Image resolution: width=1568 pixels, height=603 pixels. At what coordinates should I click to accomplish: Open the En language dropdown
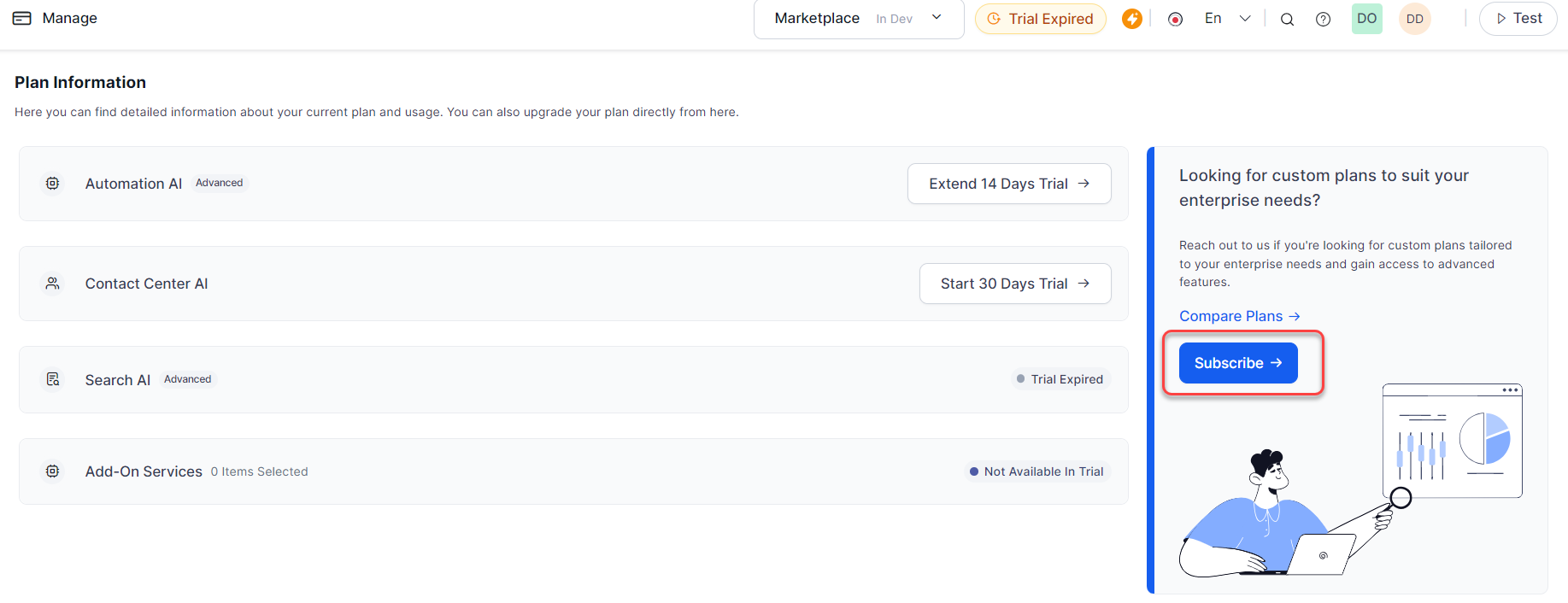pyautogui.click(x=1227, y=19)
